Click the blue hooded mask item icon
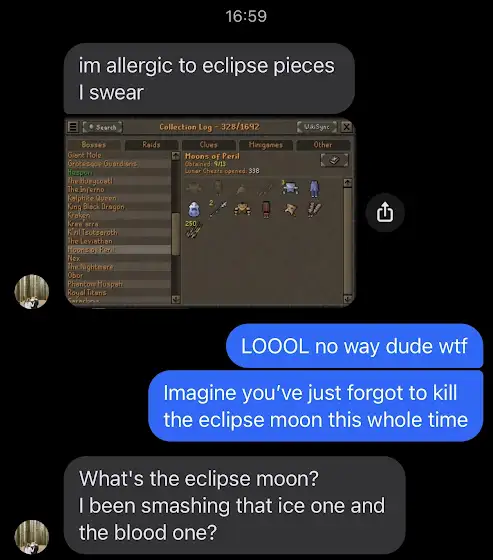Image resolution: width=493 pixels, height=560 pixels. pyautogui.click(x=194, y=209)
